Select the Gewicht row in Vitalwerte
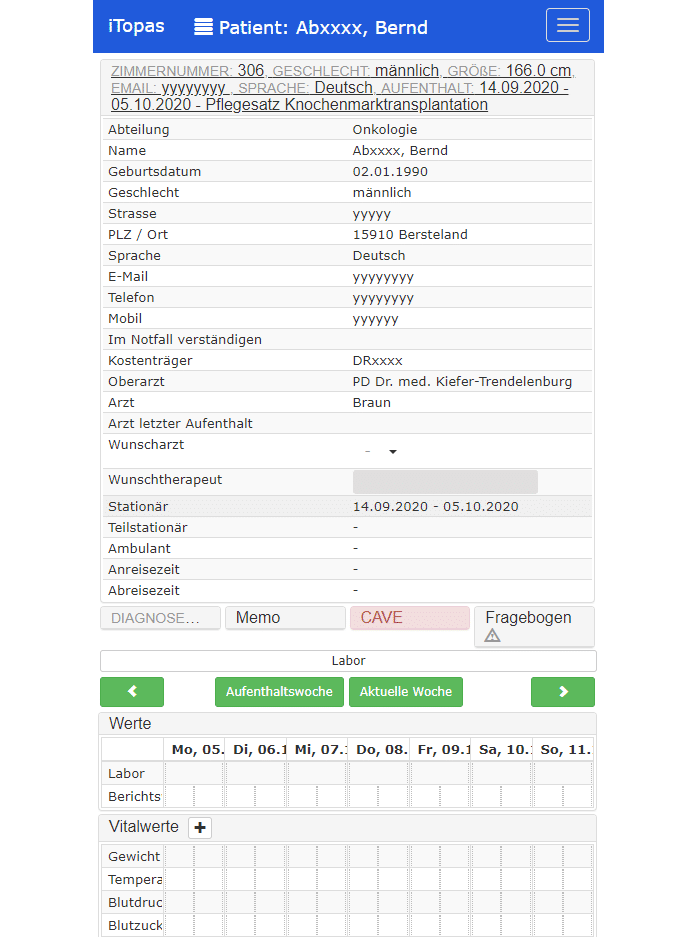This screenshot has height=937, width=696. (134, 857)
